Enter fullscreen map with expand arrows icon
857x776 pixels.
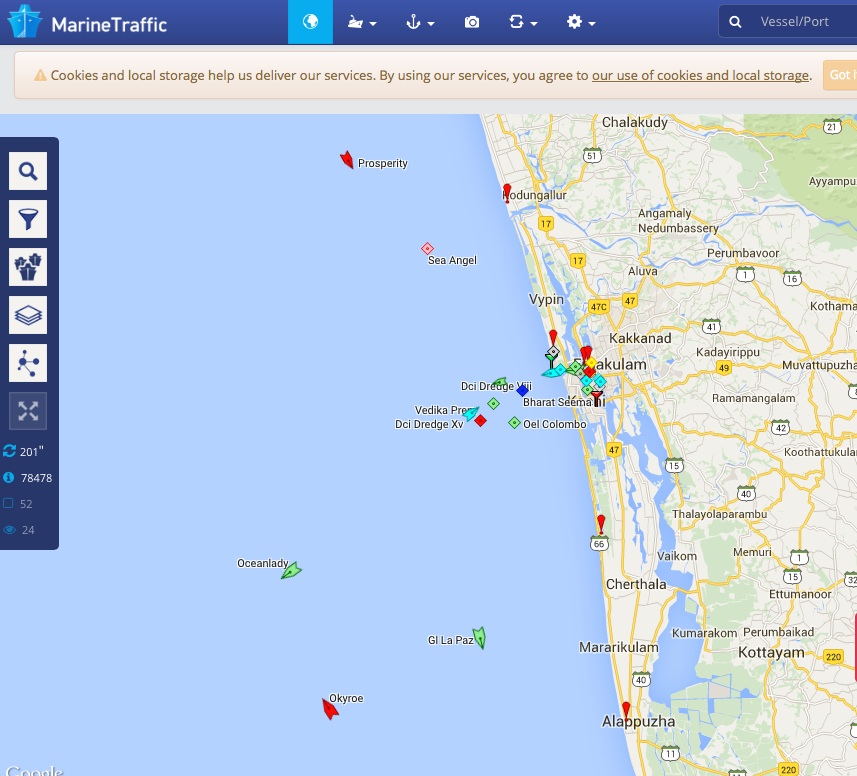pos(28,411)
